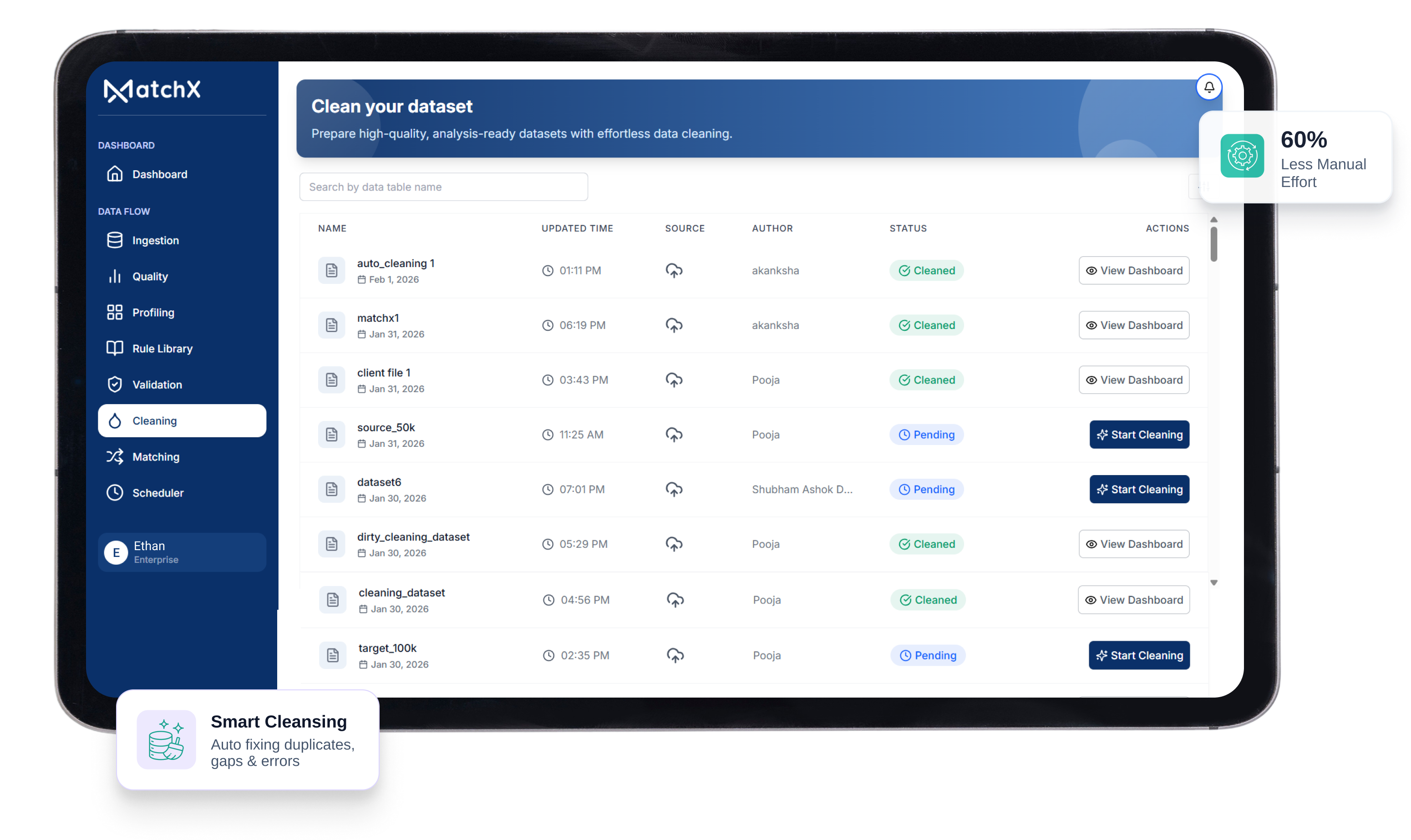The image size is (1411, 840).
Task: Click search by data table name field
Action: [443, 187]
